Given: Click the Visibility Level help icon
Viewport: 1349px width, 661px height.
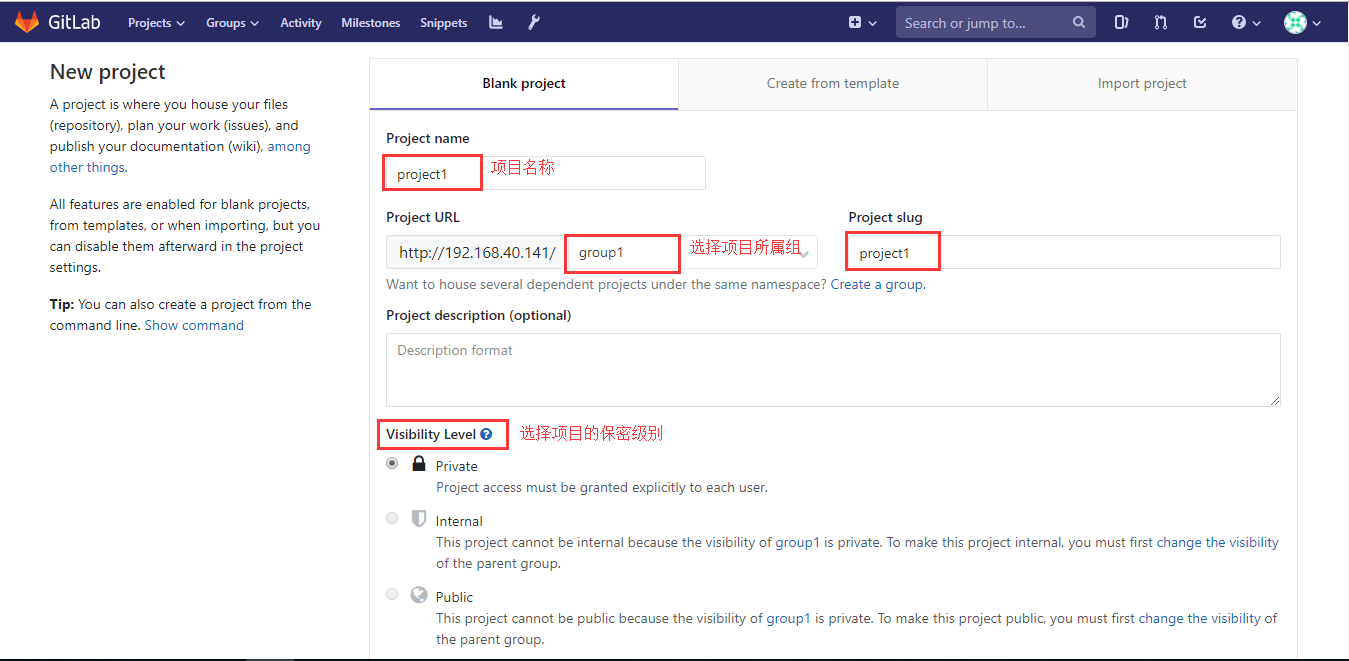Looking at the screenshot, I should 486,435.
